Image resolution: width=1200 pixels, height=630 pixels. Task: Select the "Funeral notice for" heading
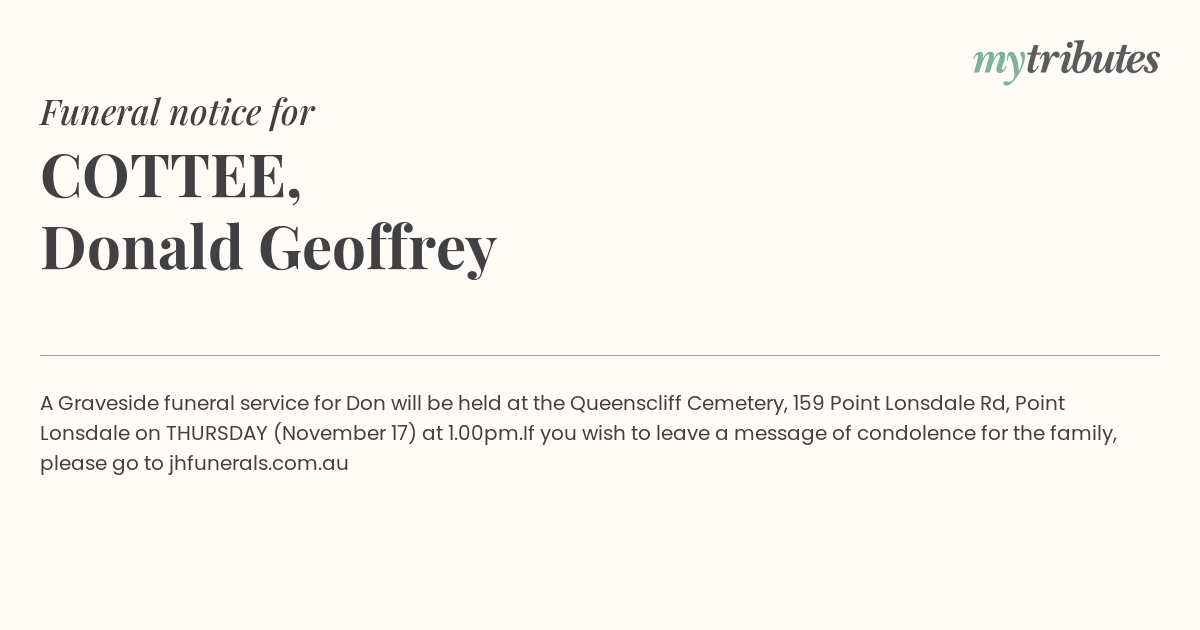pyautogui.click(x=177, y=112)
